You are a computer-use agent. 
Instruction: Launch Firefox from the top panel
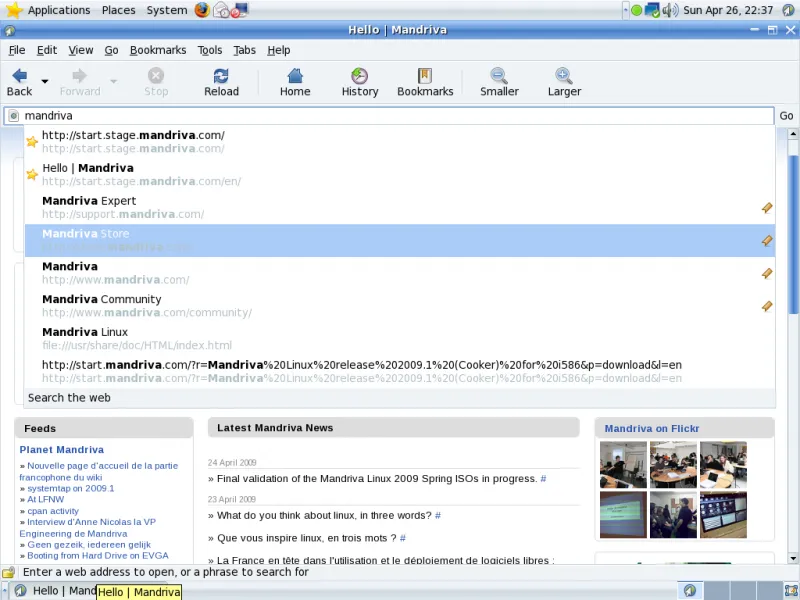tap(202, 10)
